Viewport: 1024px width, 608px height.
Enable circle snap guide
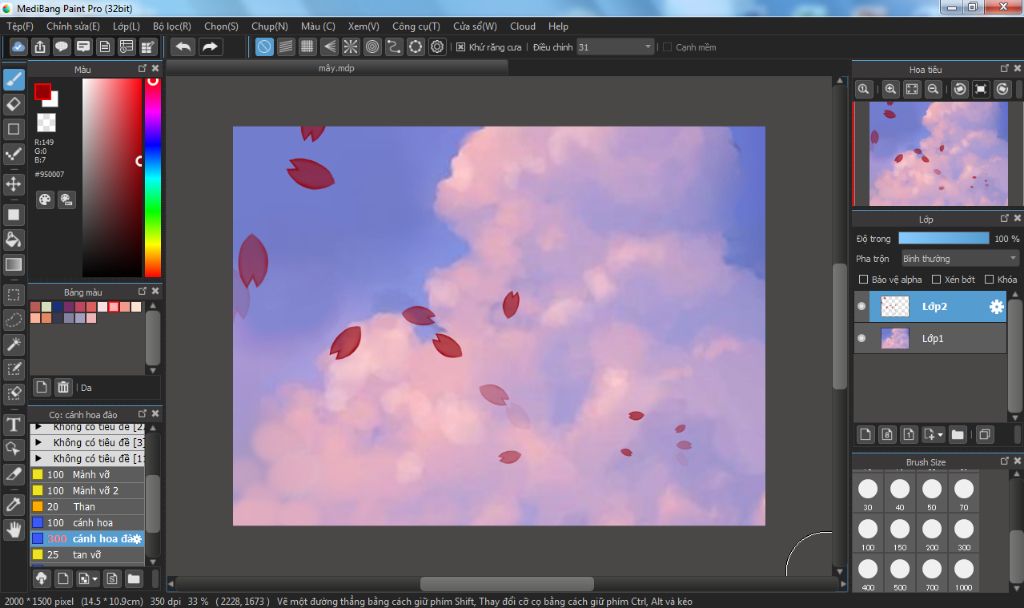(x=372, y=47)
